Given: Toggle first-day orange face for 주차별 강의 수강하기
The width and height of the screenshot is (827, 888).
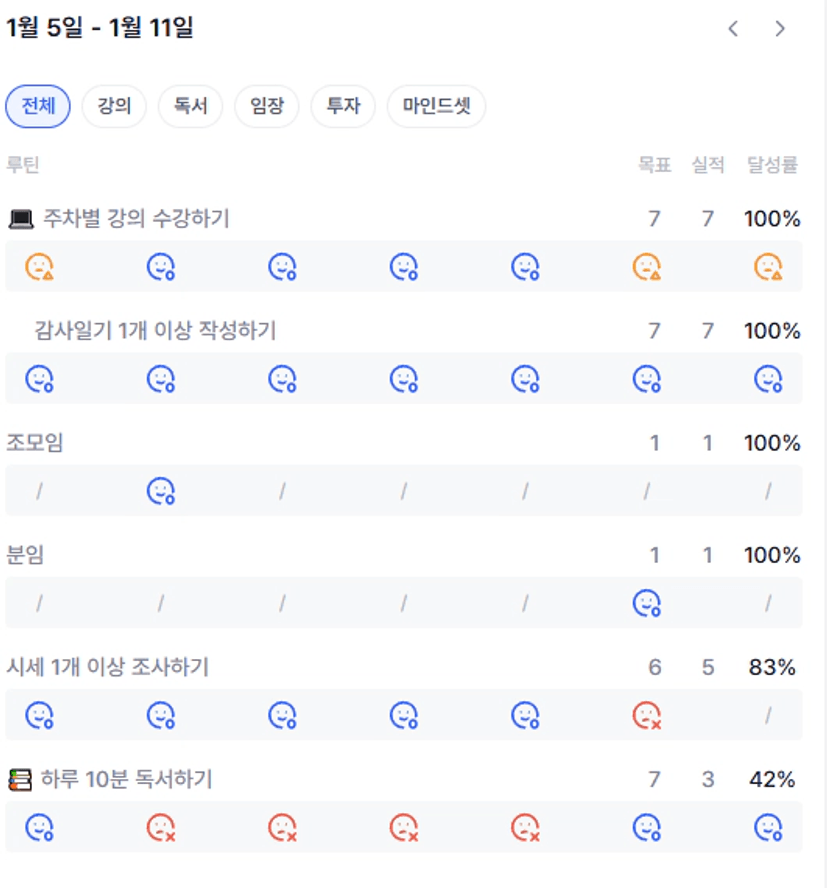Looking at the screenshot, I should (40, 267).
